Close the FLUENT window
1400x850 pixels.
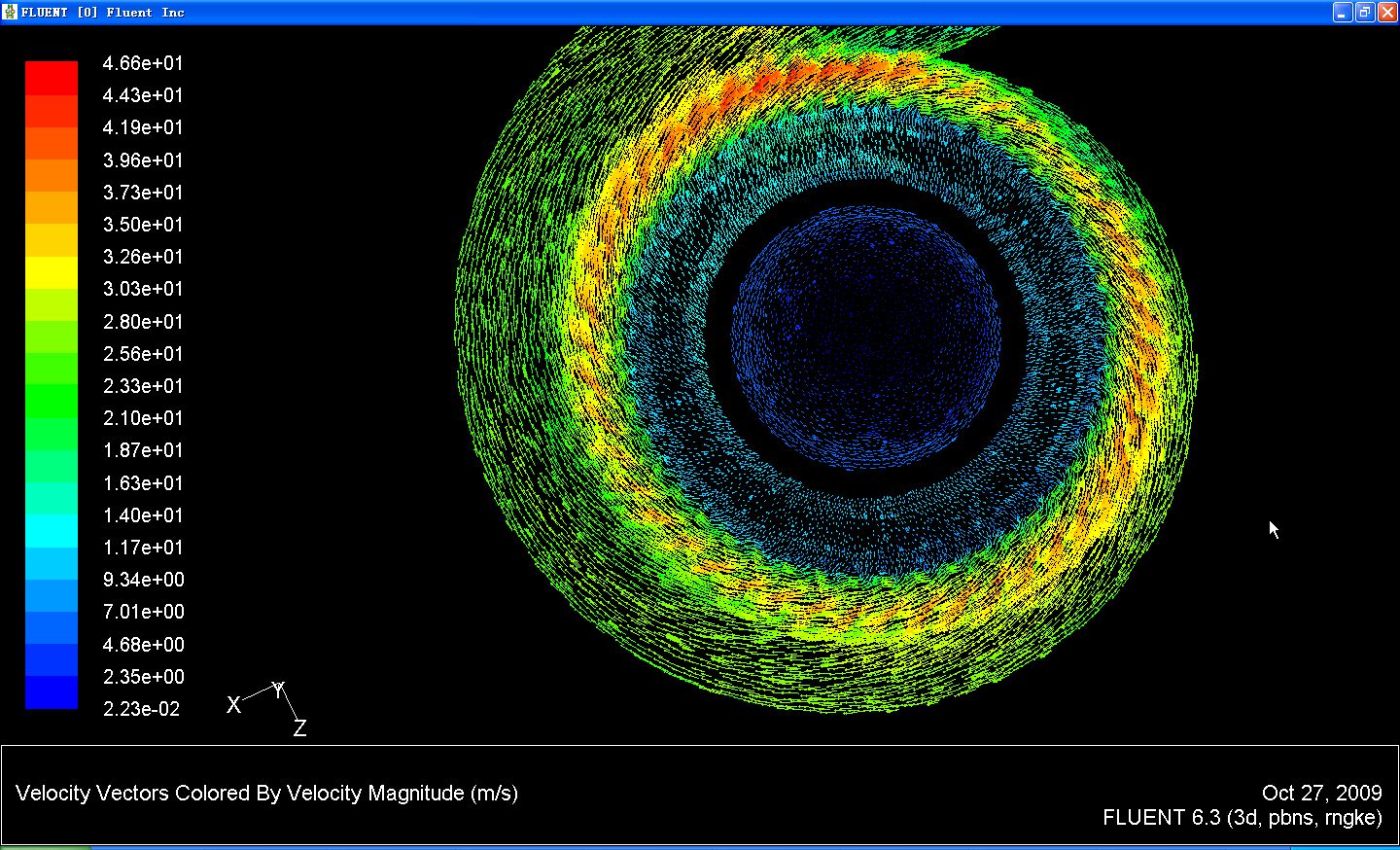pyautogui.click(x=1385, y=12)
